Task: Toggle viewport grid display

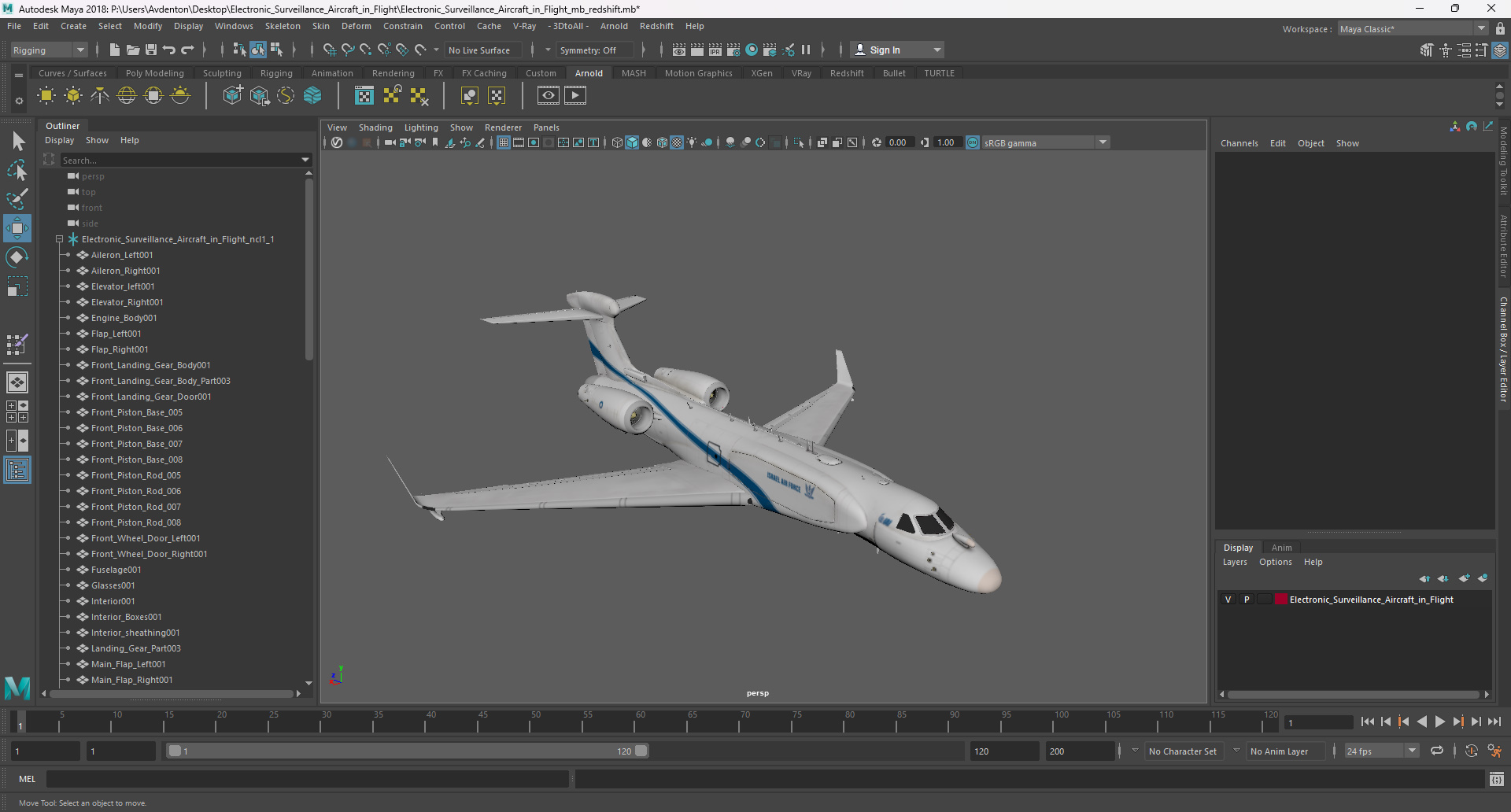Action: point(504,142)
